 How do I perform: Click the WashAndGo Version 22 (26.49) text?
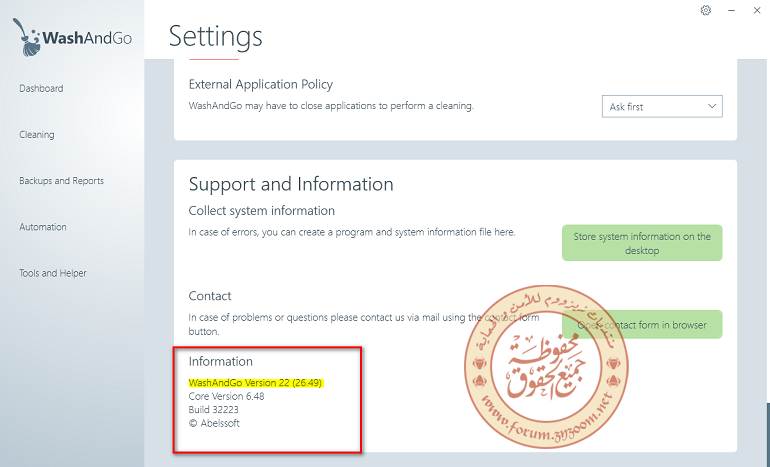pos(255,383)
